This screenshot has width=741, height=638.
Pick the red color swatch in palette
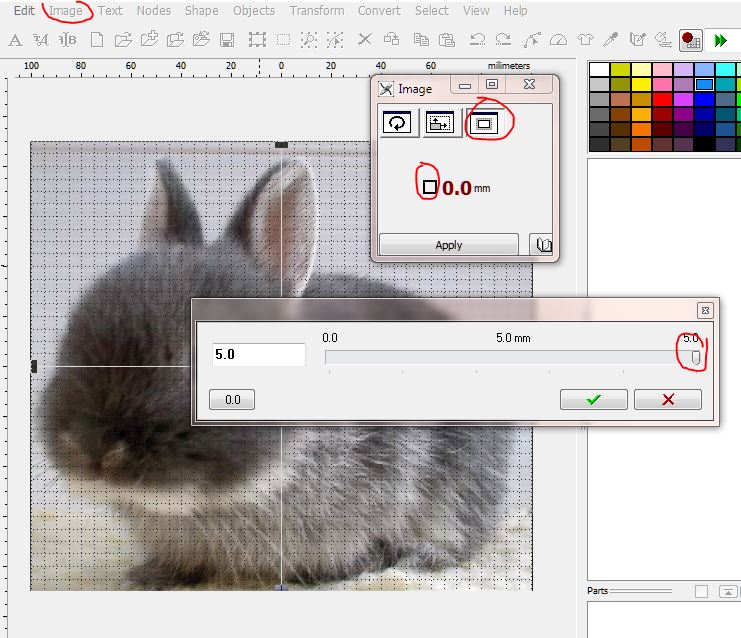661,99
